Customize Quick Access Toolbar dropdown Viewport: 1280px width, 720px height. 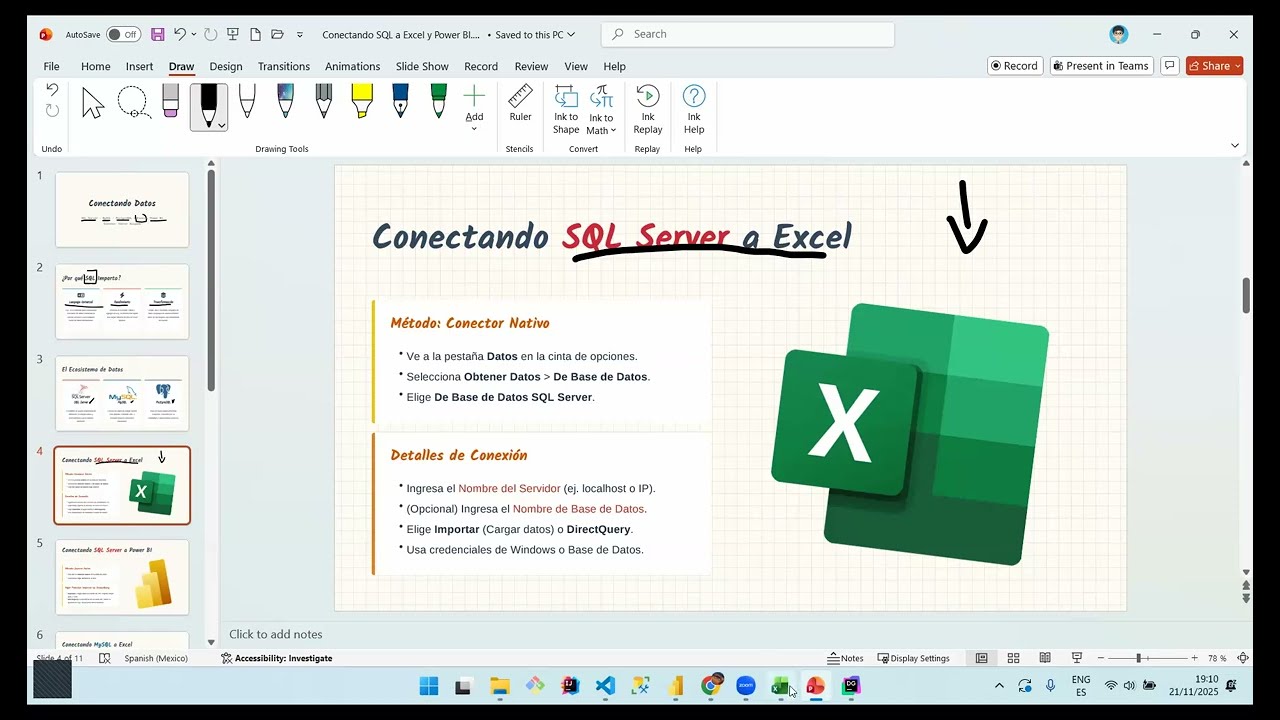[x=300, y=34]
